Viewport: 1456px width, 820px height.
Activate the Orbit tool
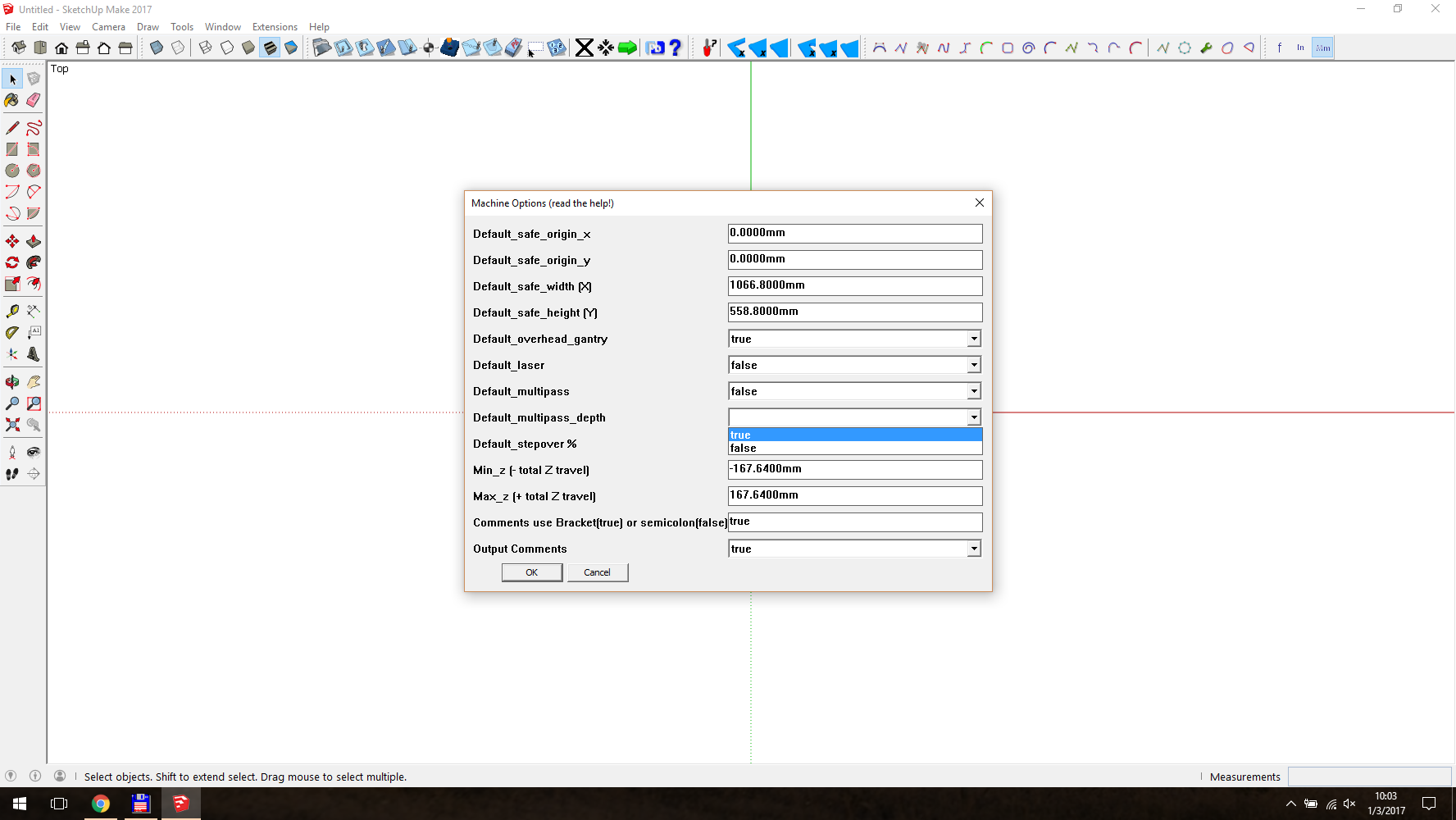[x=12, y=382]
